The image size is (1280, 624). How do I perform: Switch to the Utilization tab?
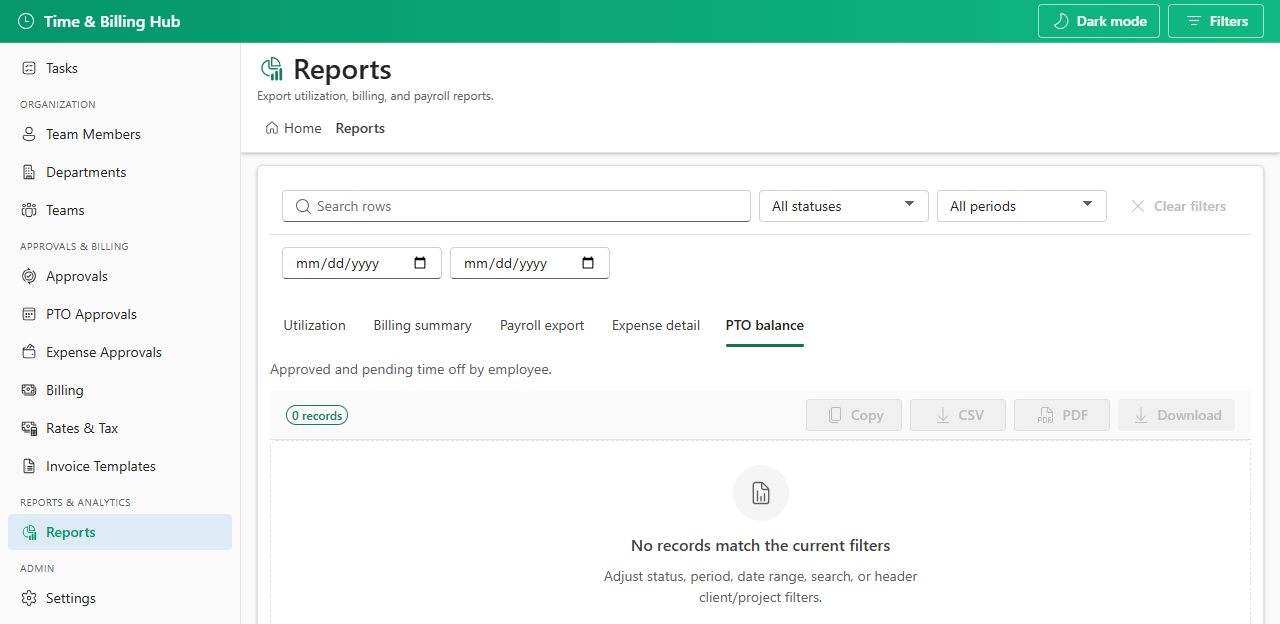[x=314, y=325]
